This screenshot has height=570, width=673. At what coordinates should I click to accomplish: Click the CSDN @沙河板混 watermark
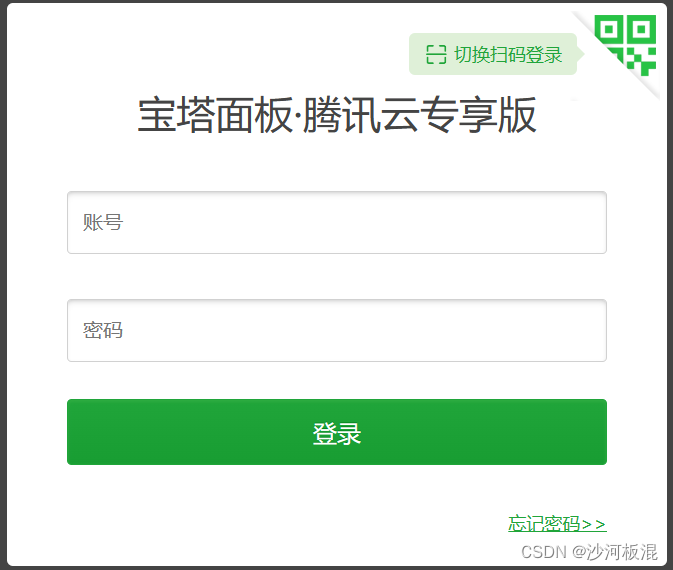[x=589, y=552]
